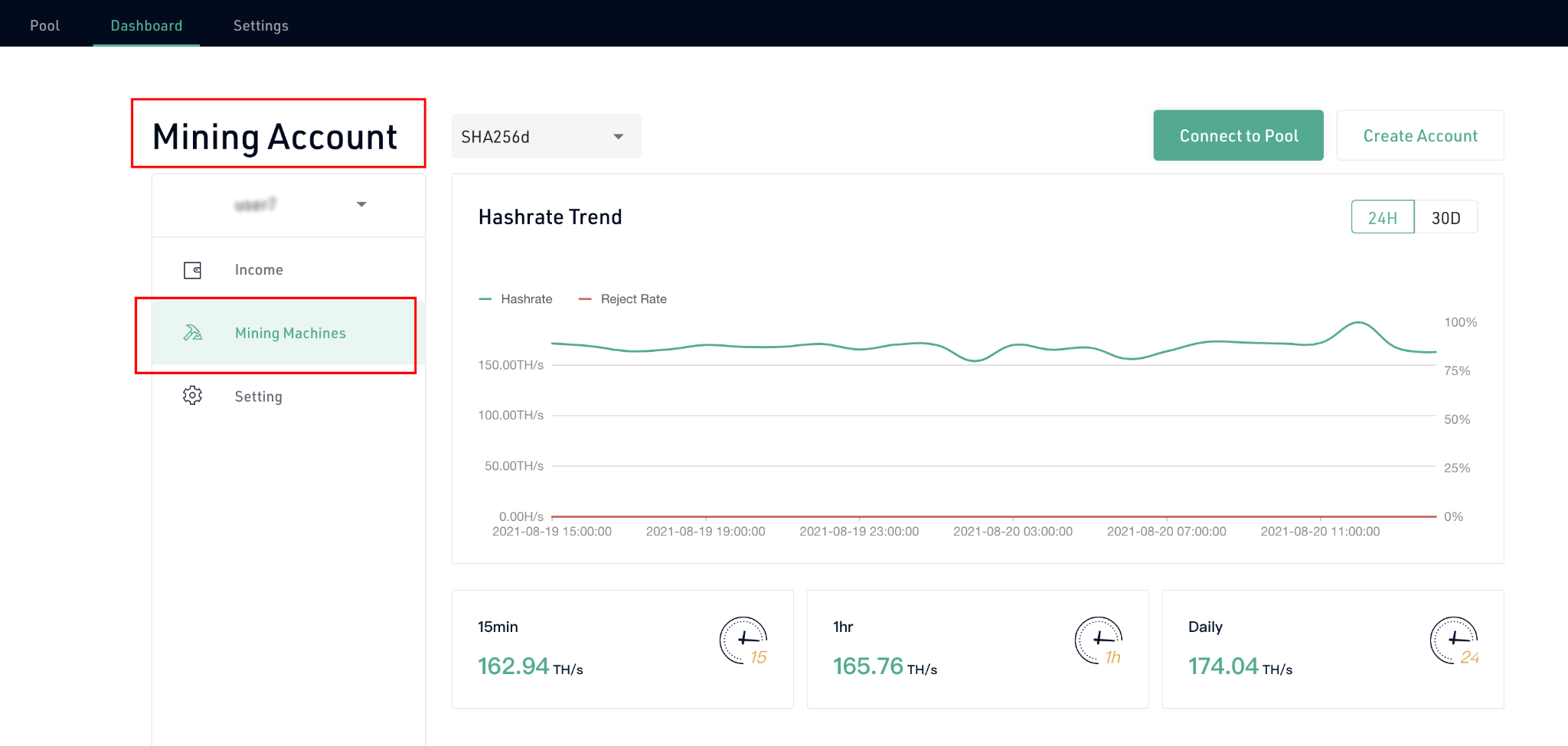
Task: Switch the chart to 24H range
Action: 1382,217
